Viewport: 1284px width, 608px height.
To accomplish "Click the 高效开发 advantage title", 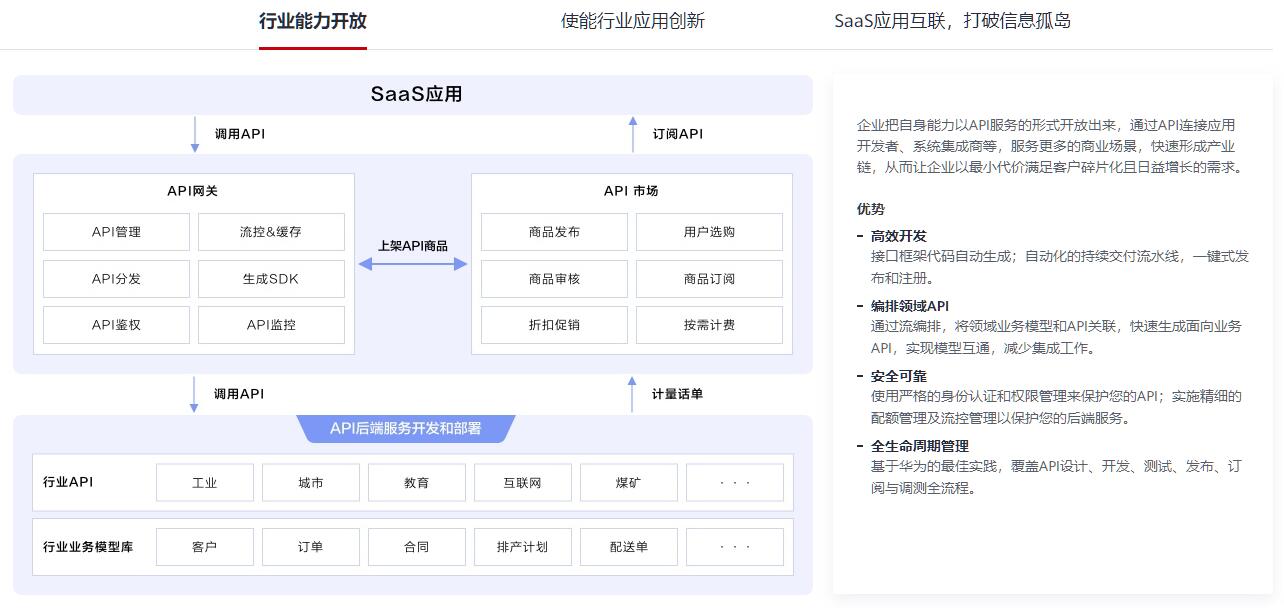I will [x=899, y=236].
